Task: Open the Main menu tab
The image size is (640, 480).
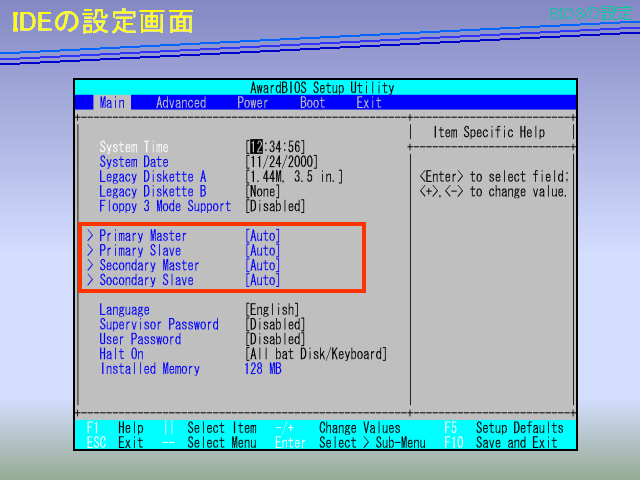Action: (112, 102)
